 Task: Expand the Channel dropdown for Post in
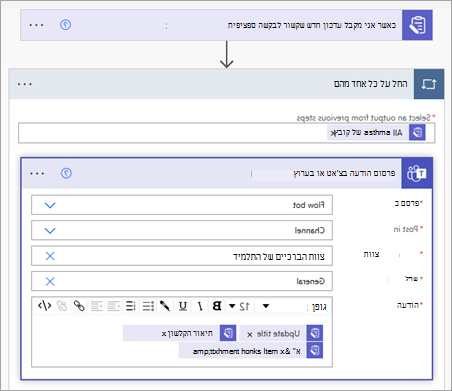[50, 230]
